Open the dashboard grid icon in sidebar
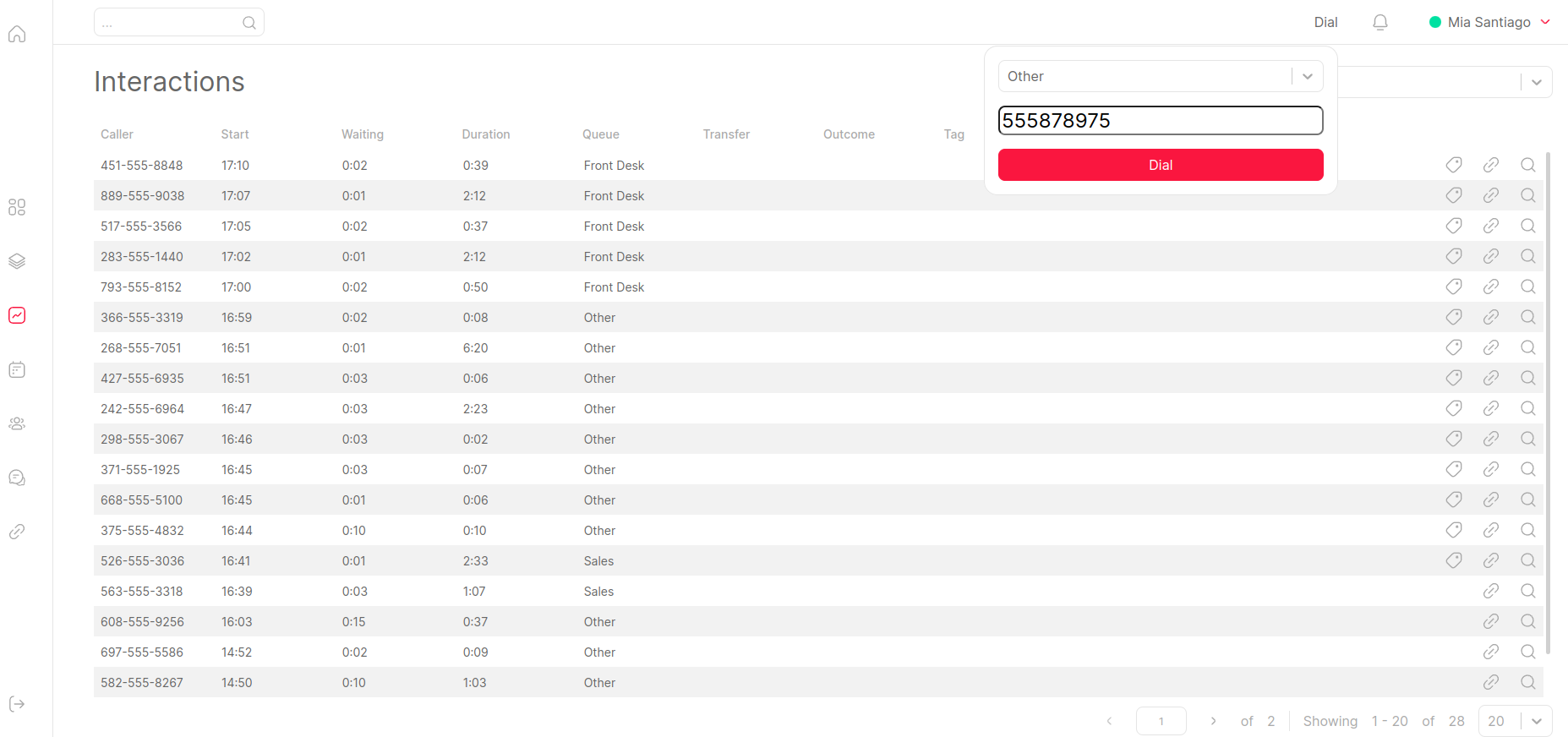The height and width of the screenshot is (737, 1568). coord(17,207)
